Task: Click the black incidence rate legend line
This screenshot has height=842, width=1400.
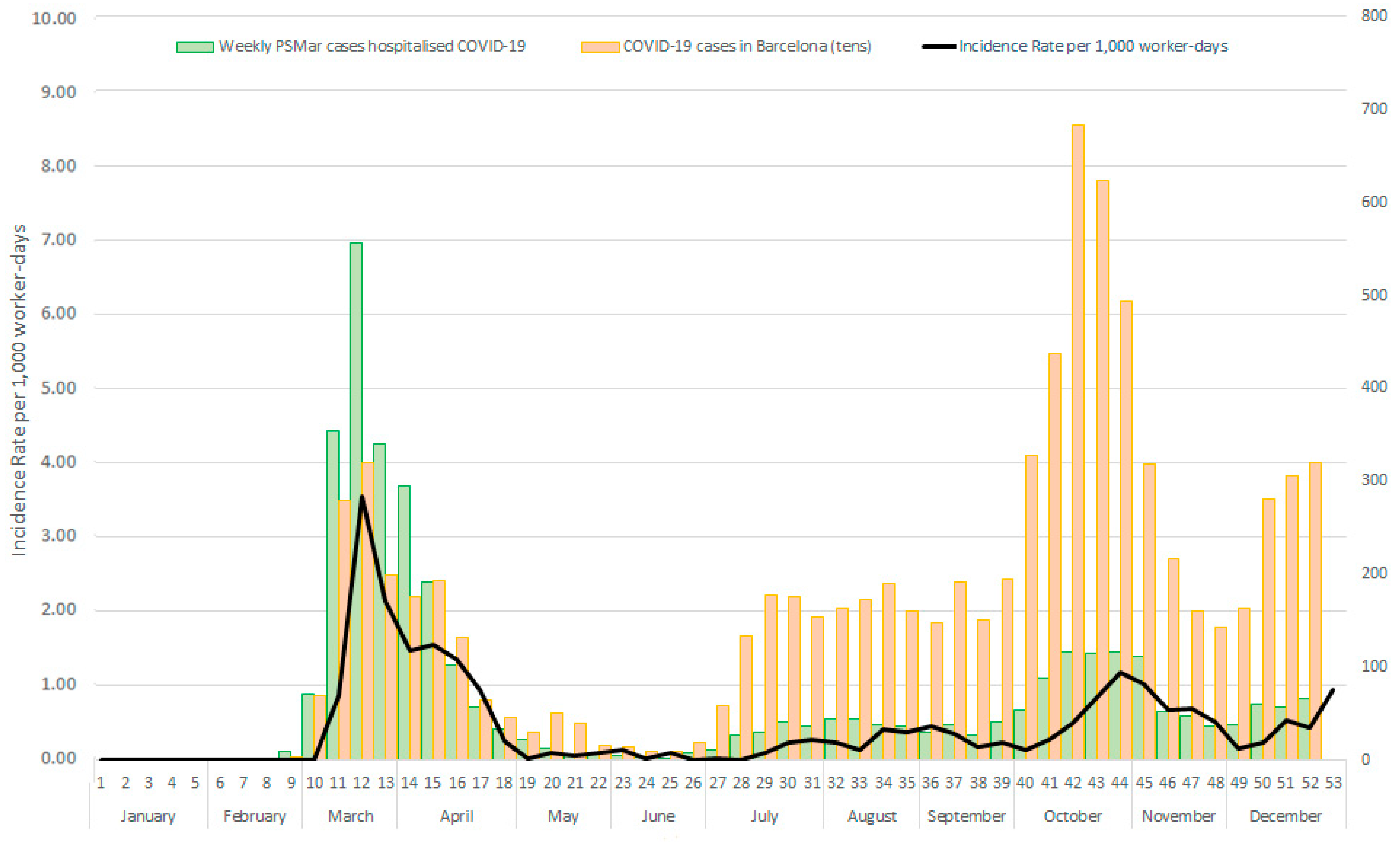Action: pyautogui.click(x=939, y=46)
